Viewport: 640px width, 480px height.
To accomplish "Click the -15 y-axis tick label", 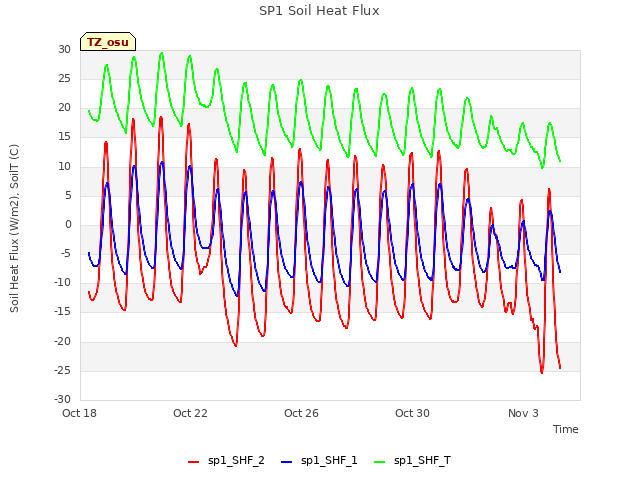I will pos(62,312).
